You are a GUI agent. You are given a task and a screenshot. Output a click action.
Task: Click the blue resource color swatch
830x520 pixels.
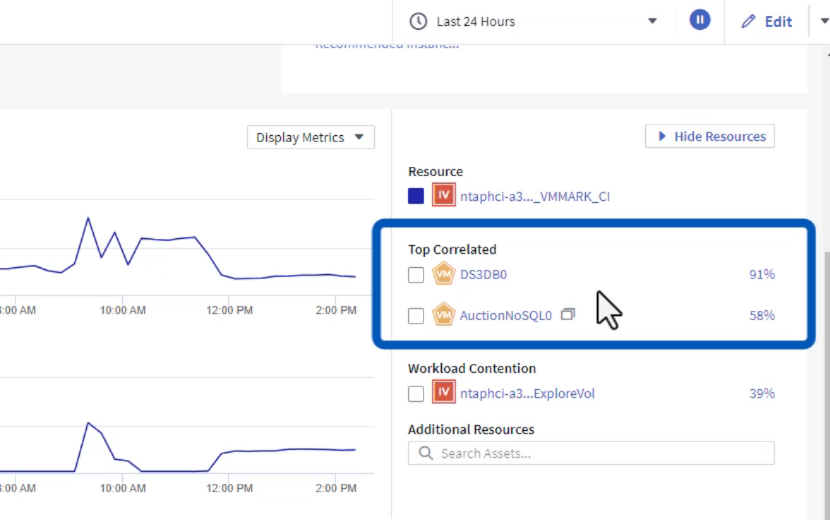(x=416, y=196)
